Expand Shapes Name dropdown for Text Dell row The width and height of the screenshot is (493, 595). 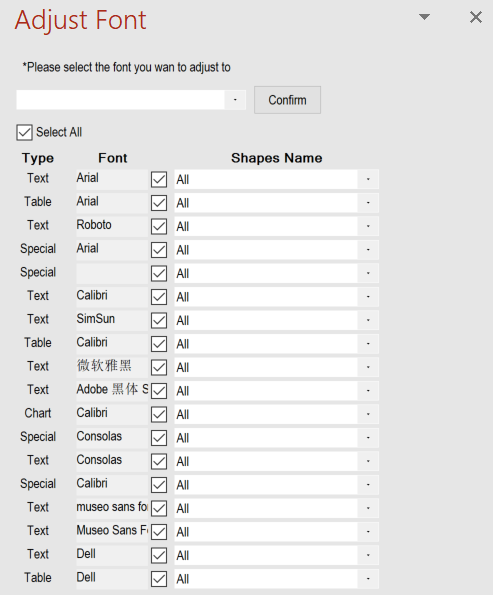(x=368, y=555)
